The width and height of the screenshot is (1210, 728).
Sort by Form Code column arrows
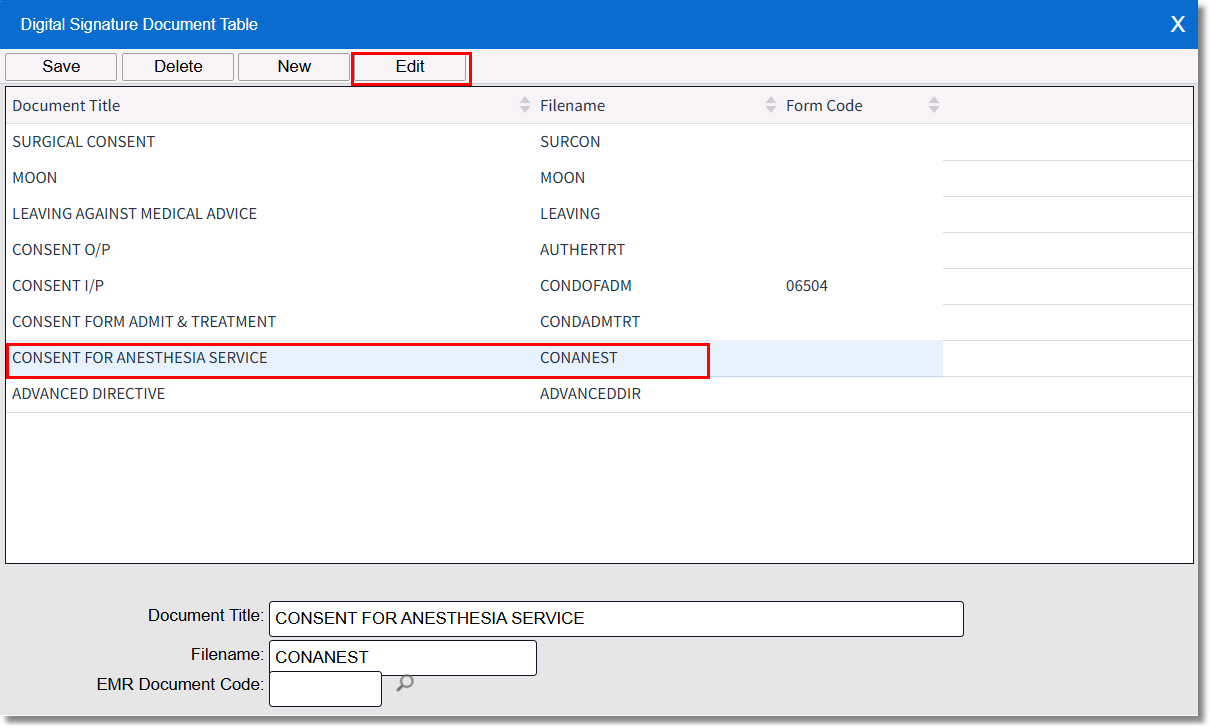click(x=934, y=105)
